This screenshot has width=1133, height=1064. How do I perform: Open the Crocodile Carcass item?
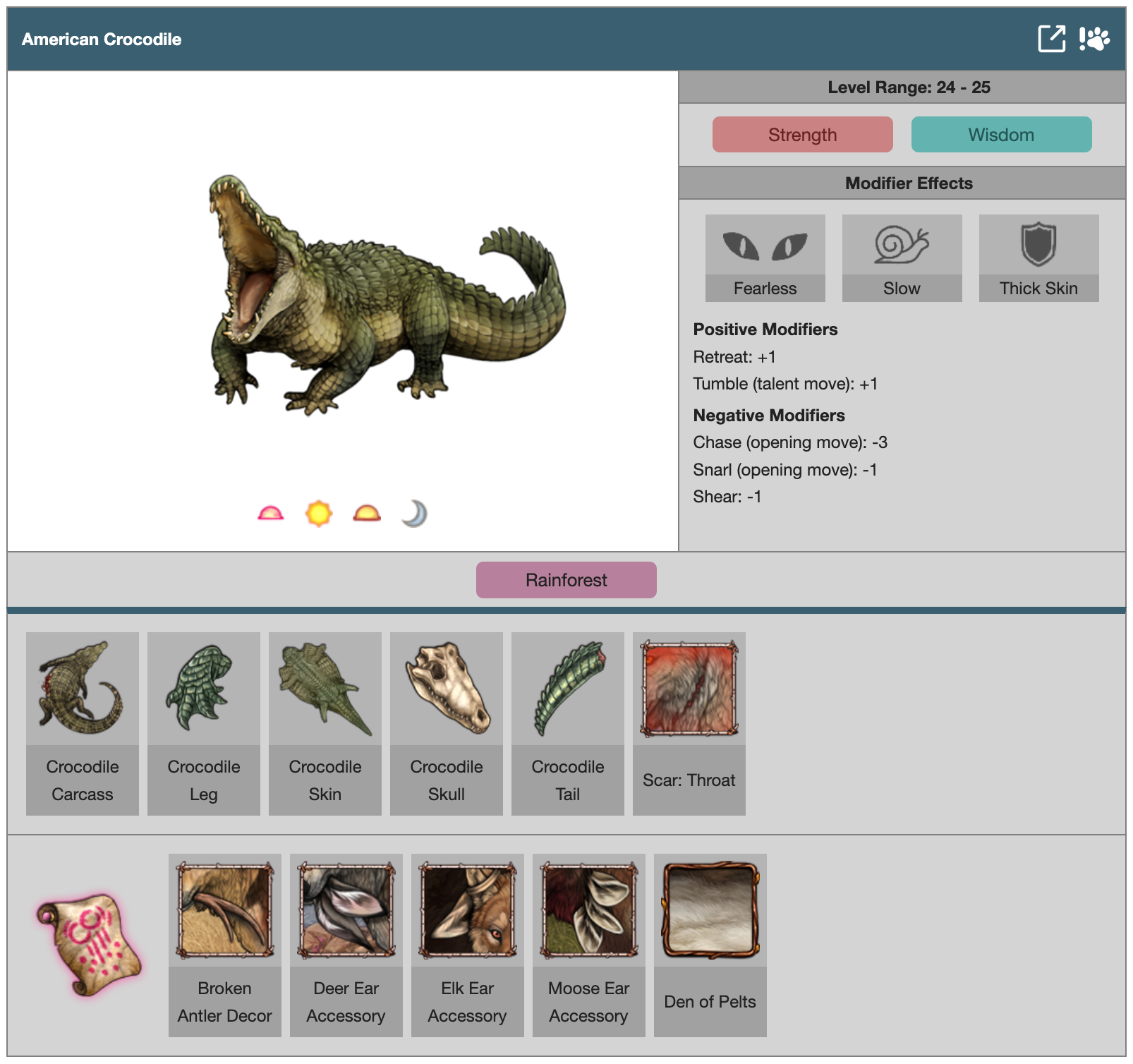(x=83, y=723)
